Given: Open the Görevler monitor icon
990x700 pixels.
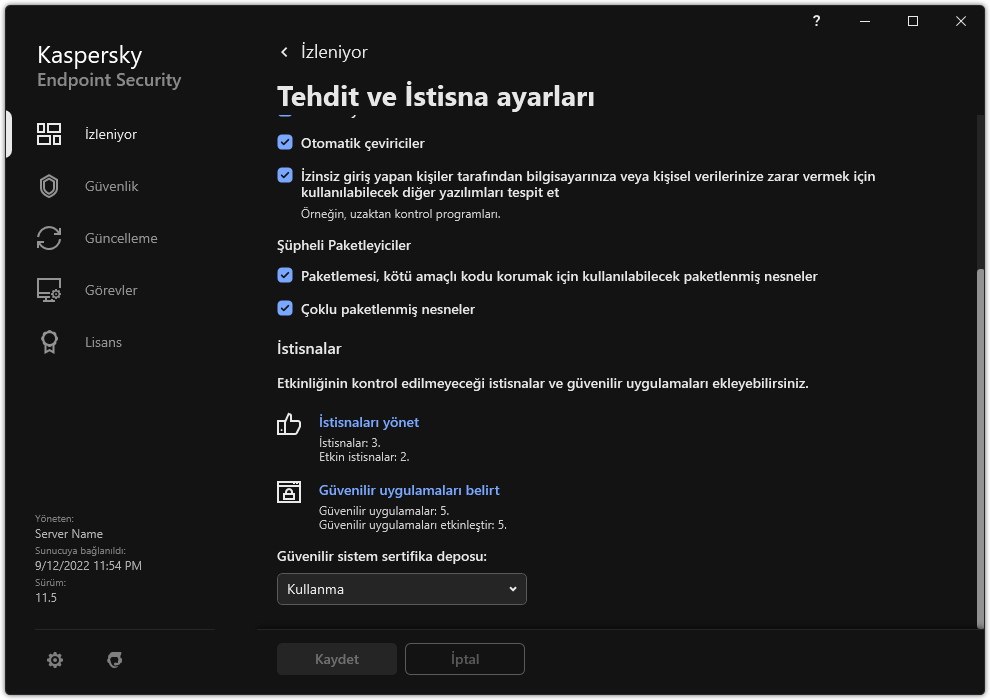Looking at the screenshot, I should (x=49, y=290).
